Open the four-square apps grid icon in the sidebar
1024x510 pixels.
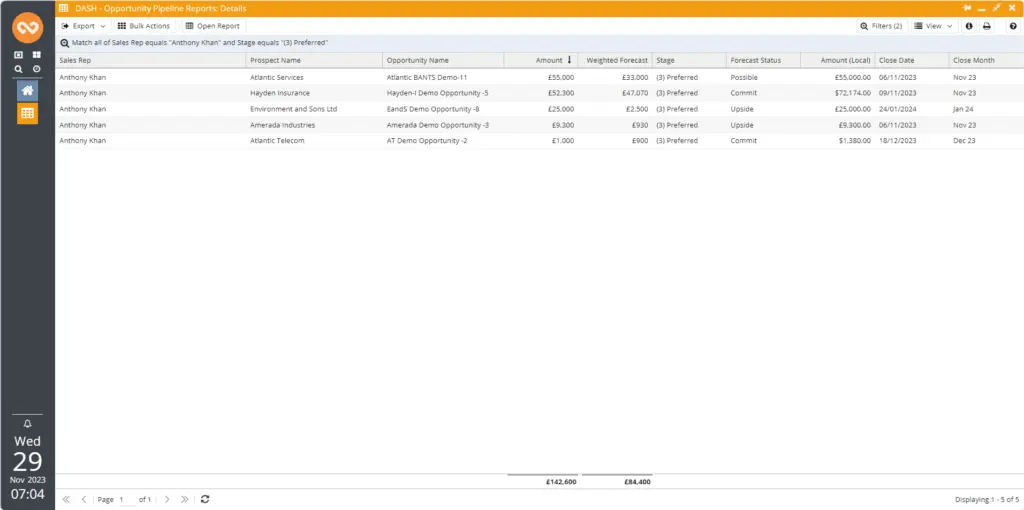[37, 55]
